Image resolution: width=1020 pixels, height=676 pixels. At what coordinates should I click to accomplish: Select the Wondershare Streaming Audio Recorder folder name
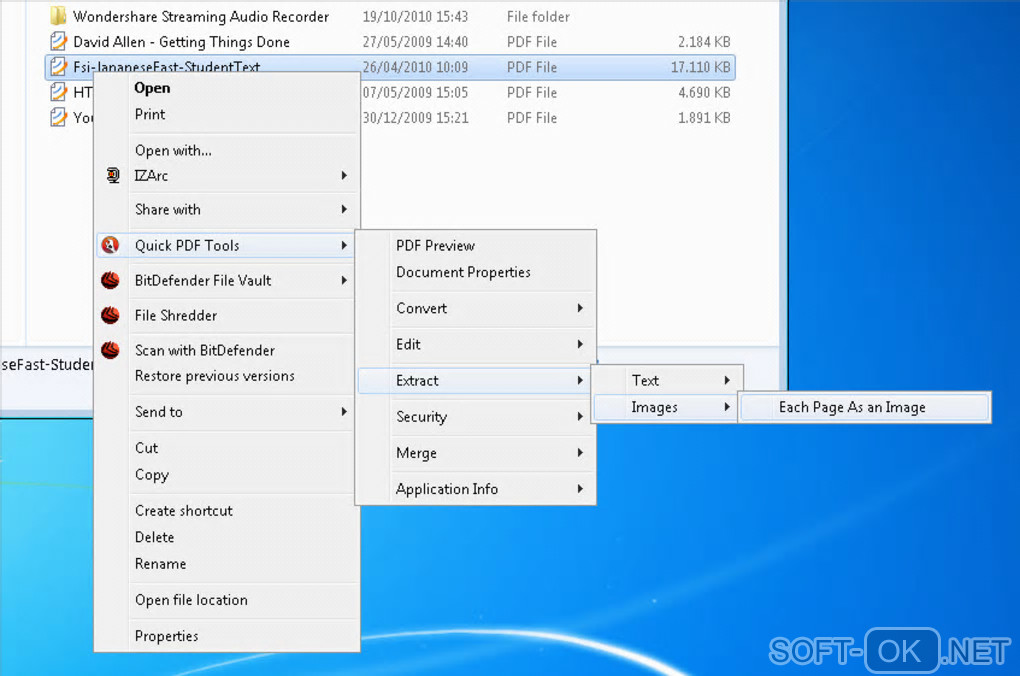[201, 16]
